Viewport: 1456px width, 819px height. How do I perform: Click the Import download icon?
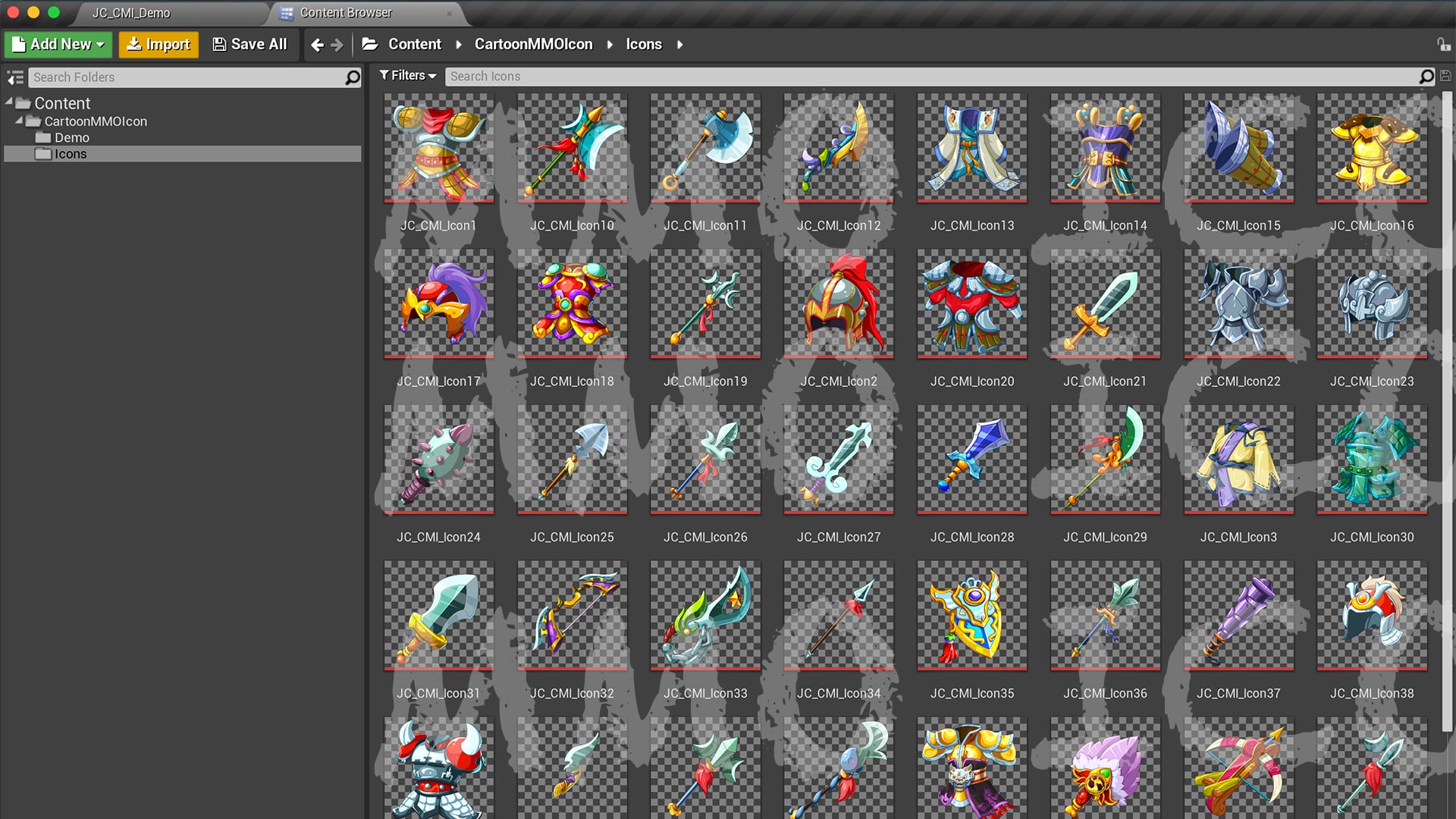(134, 44)
